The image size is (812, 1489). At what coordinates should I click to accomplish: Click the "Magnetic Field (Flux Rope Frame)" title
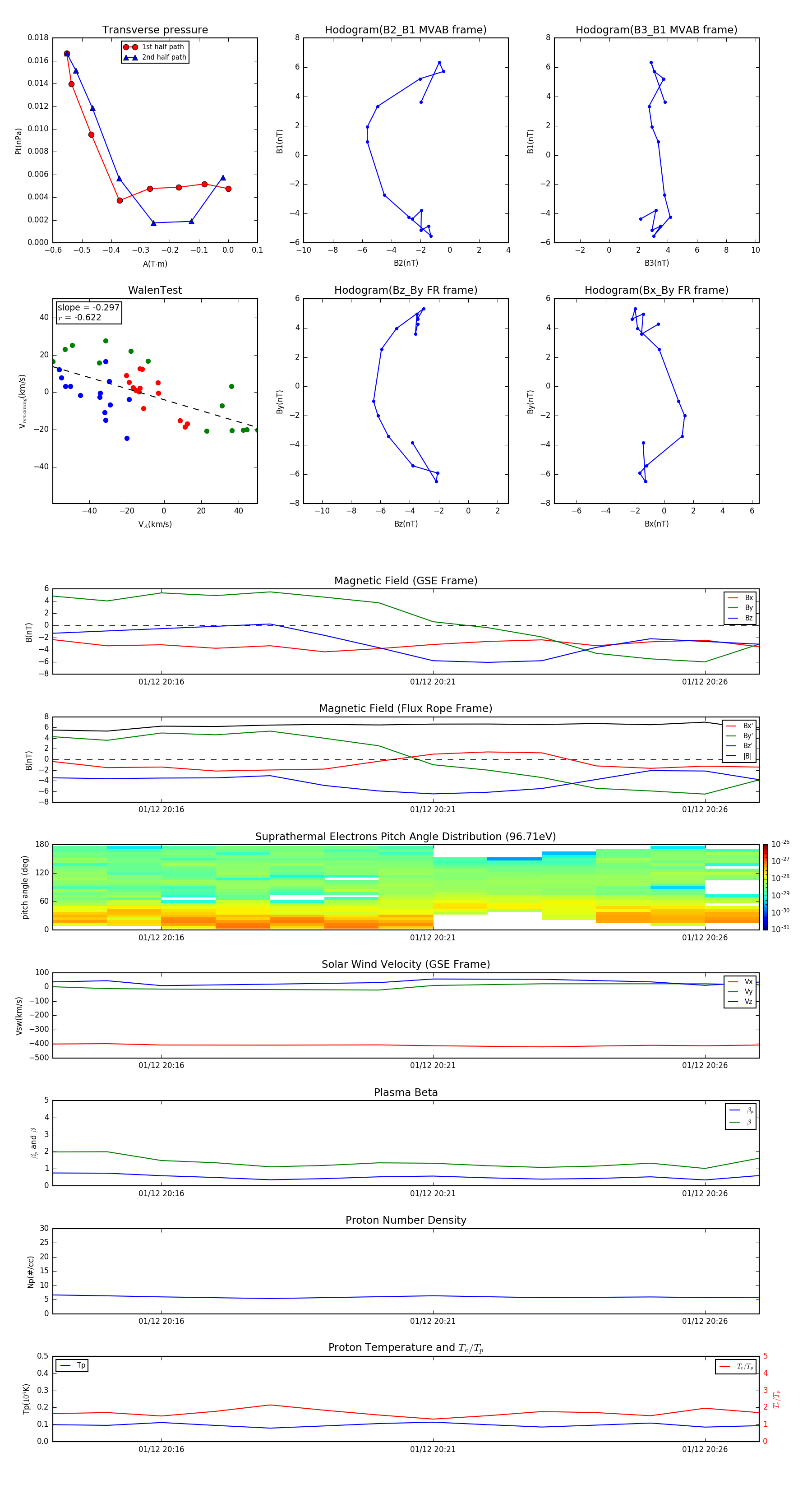(406, 709)
